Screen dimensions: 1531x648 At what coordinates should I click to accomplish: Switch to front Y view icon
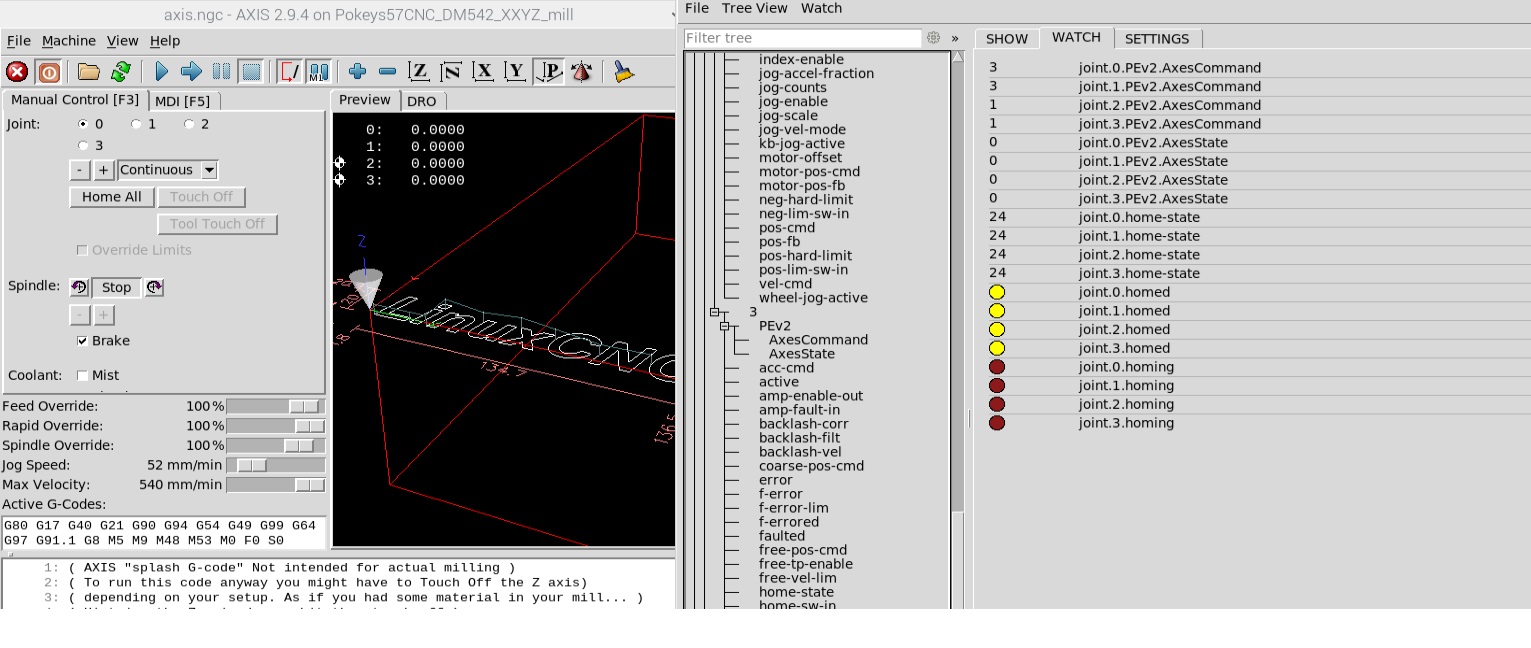tap(516, 72)
